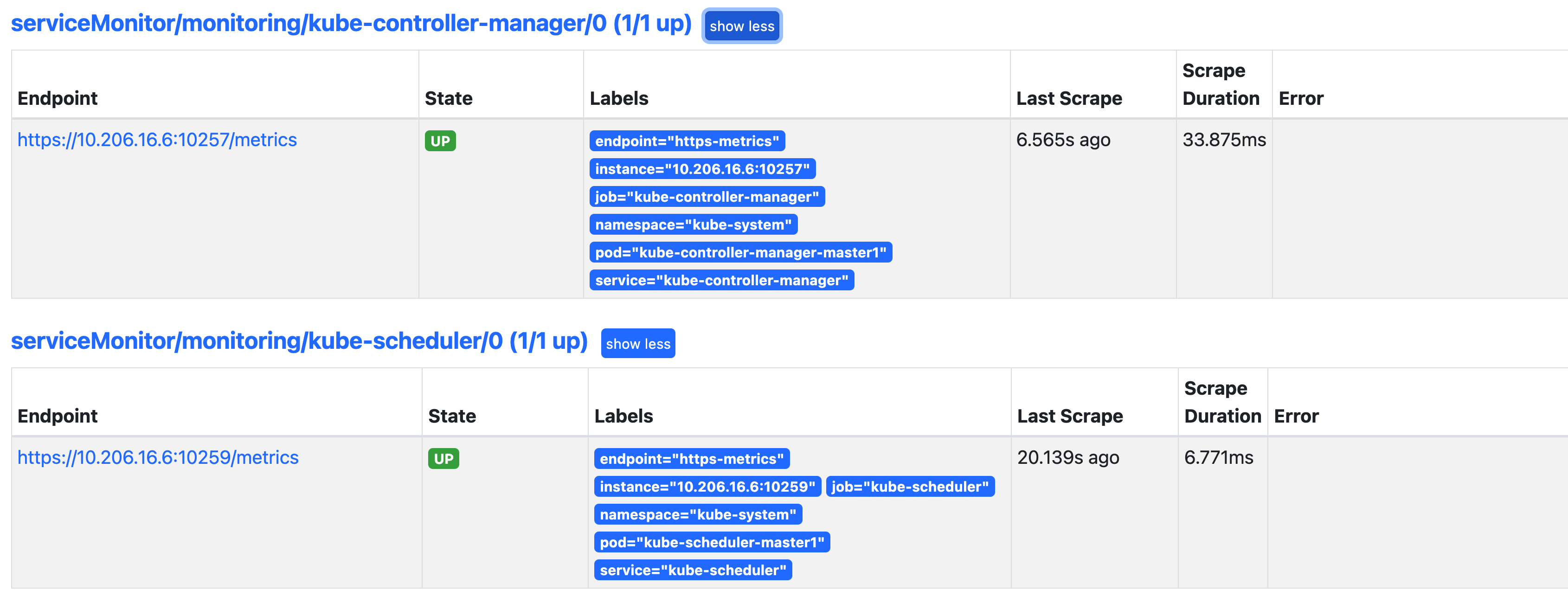
Task: Click the kube-controller-manager serviceMonitor heading
Action: [x=351, y=24]
